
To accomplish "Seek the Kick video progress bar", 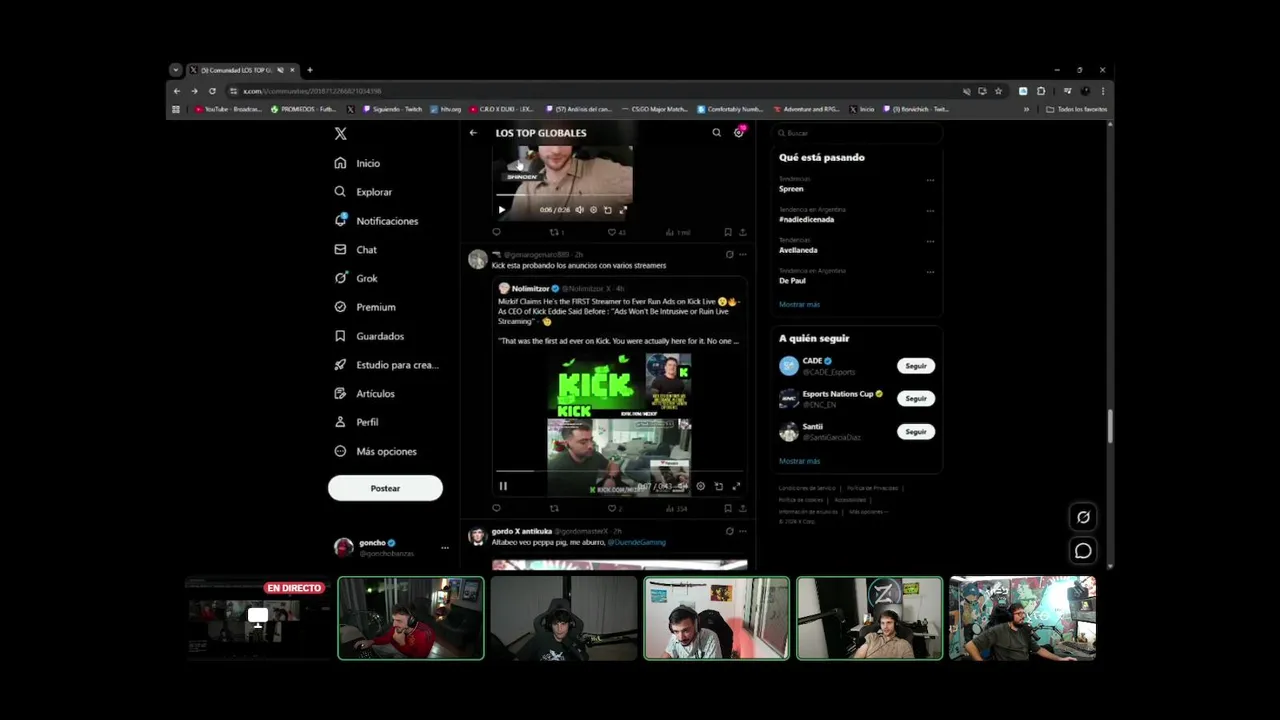I will click(619, 471).
